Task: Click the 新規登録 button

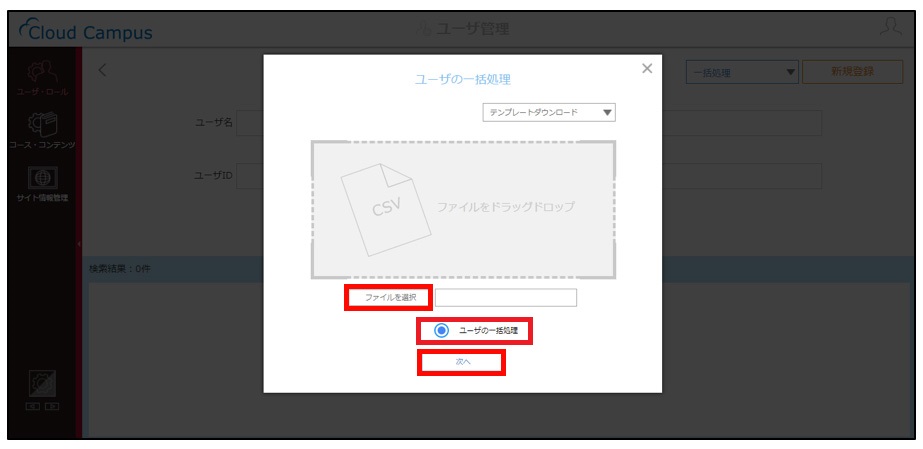Action: tap(852, 72)
